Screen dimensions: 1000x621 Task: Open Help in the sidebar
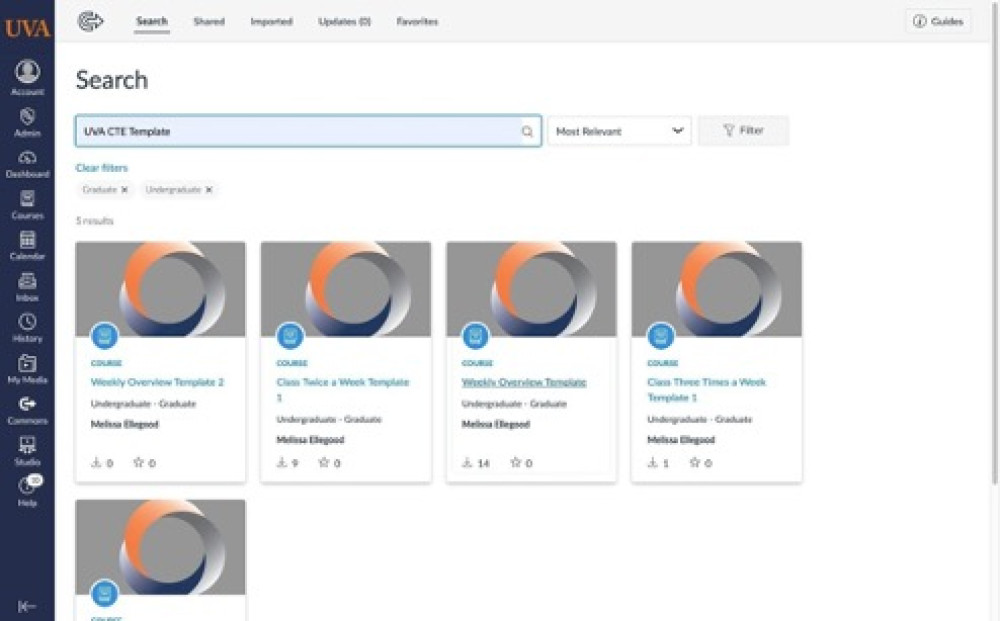point(27,492)
